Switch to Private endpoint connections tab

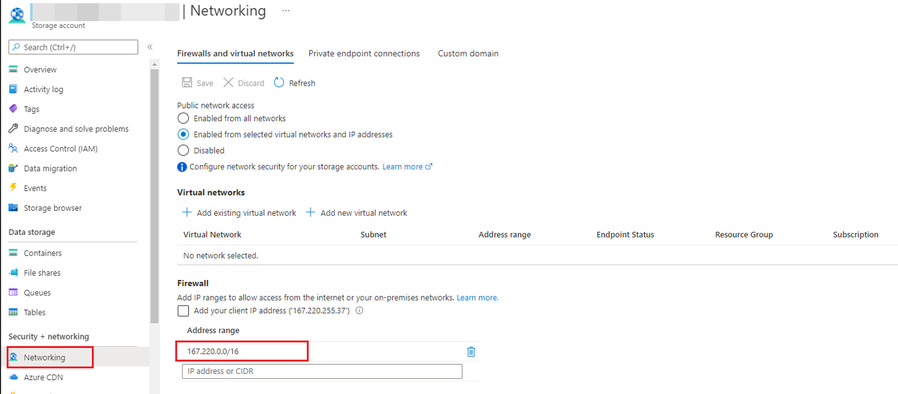tap(364, 53)
